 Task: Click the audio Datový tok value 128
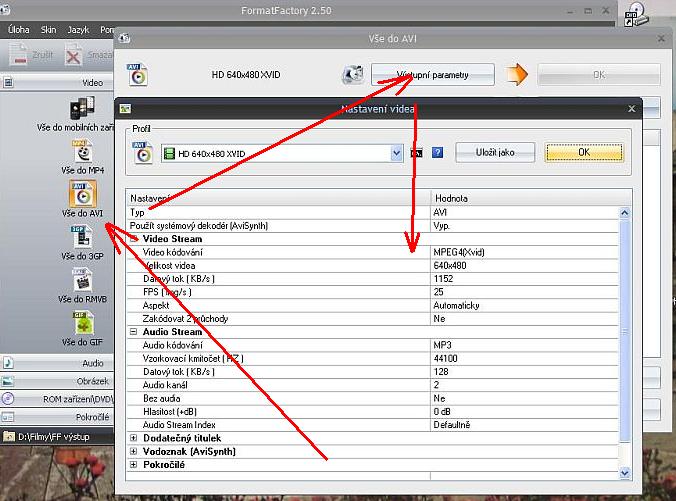click(x=441, y=372)
